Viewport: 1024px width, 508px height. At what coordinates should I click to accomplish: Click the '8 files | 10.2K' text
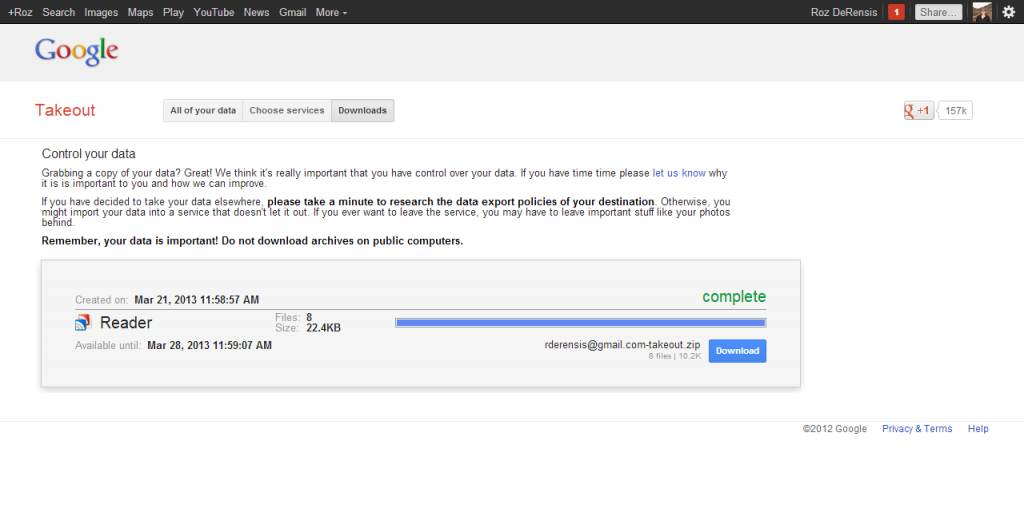coord(675,357)
